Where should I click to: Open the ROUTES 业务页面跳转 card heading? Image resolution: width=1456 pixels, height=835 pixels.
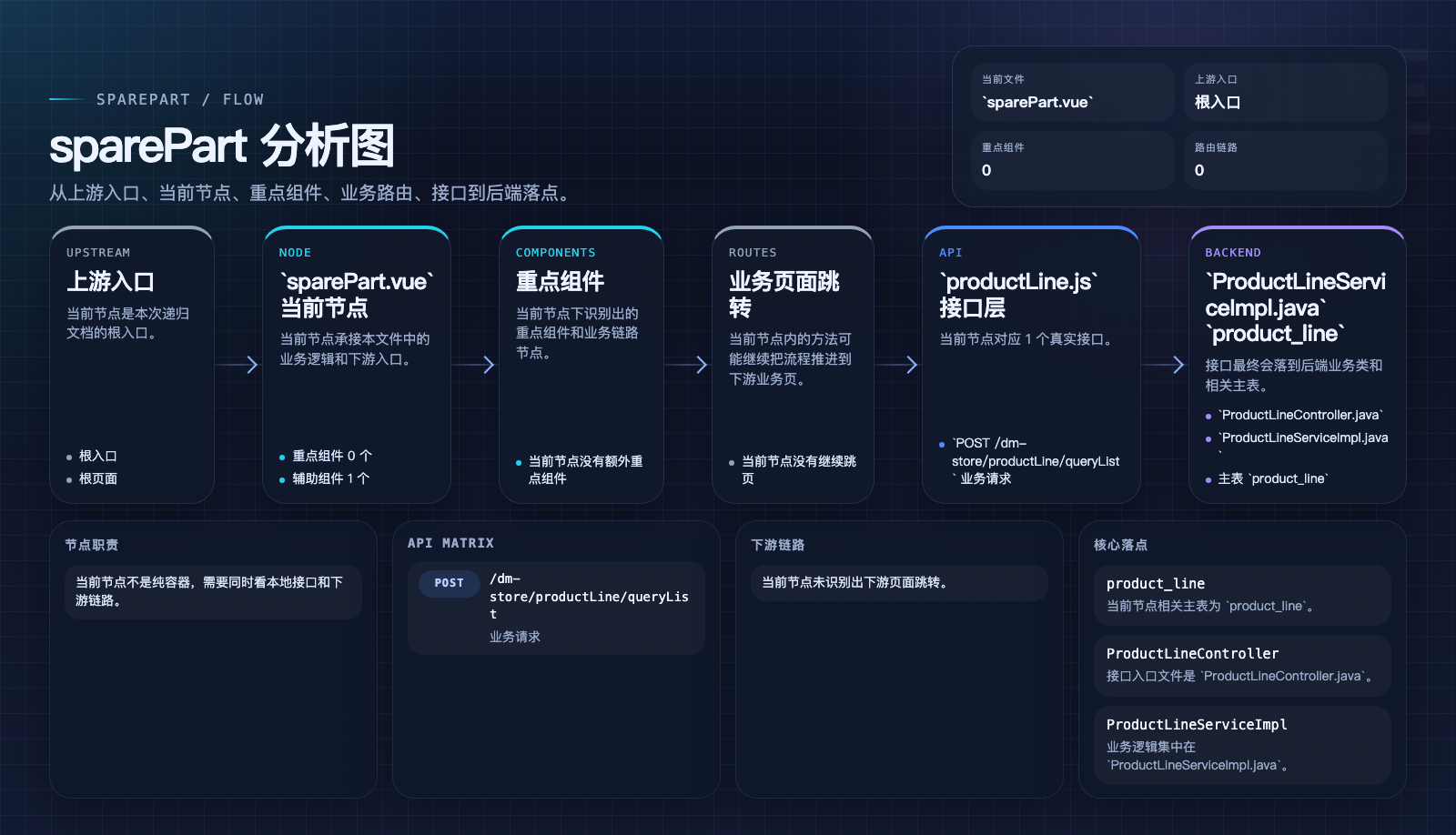(x=784, y=294)
